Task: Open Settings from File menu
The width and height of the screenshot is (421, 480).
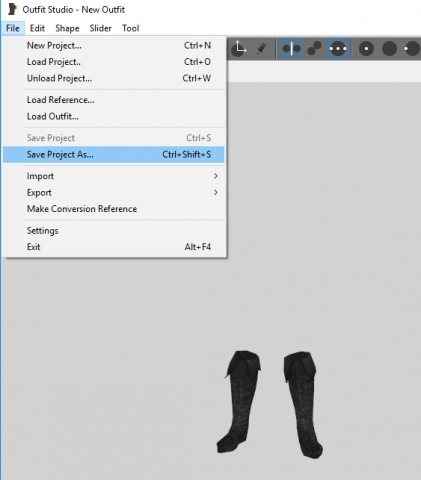Action: tap(114, 231)
